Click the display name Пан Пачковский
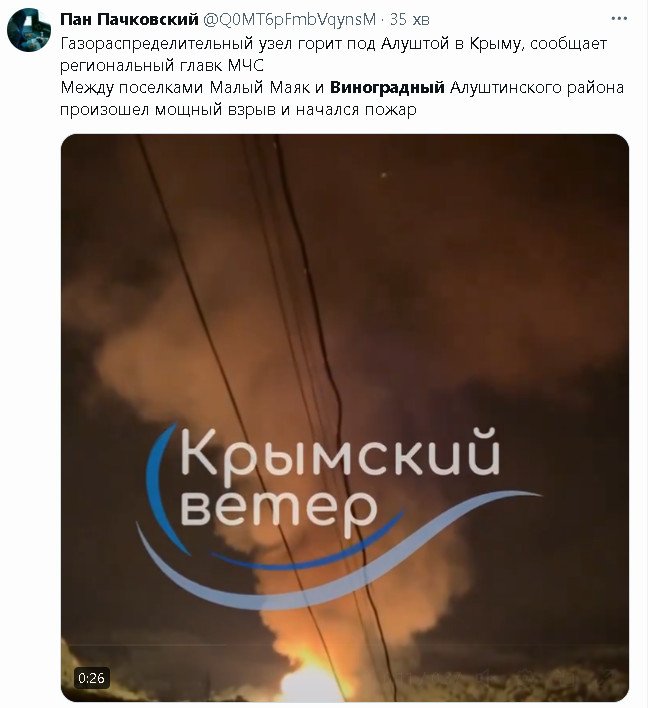The height and width of the screenshot is (708, 656). click(129, 19)
